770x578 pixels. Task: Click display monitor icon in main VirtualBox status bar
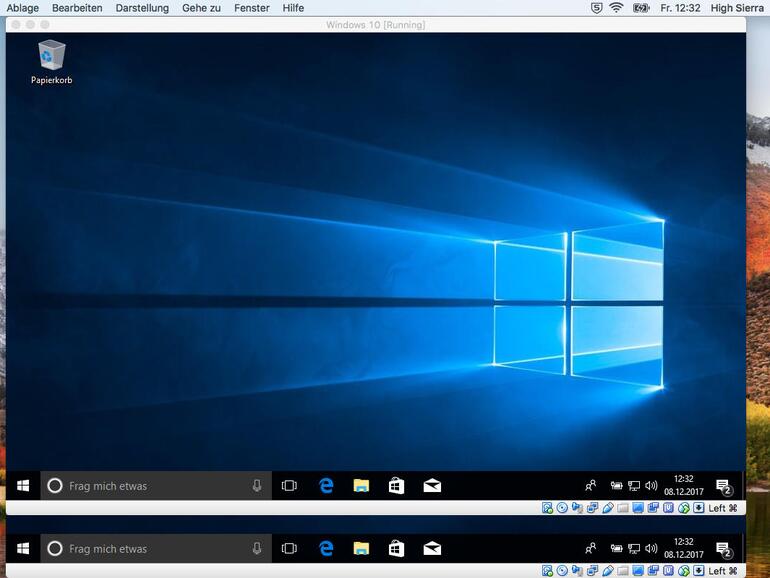tap(638, 508)
